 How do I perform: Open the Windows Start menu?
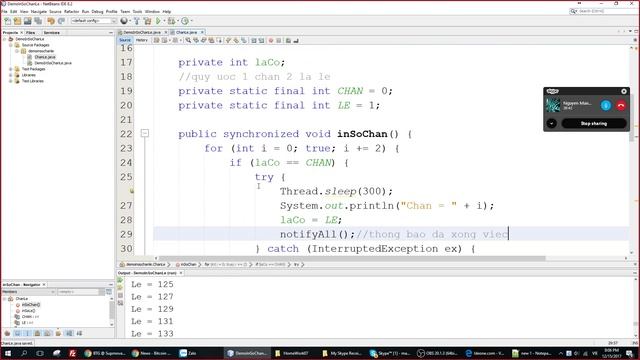click(8, 353)
